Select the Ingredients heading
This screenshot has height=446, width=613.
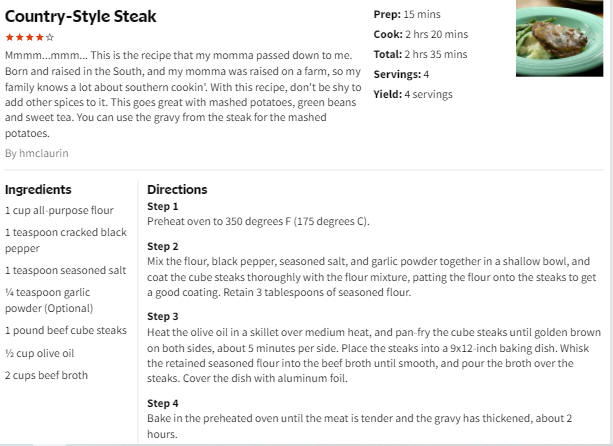(x=38, y=190)
